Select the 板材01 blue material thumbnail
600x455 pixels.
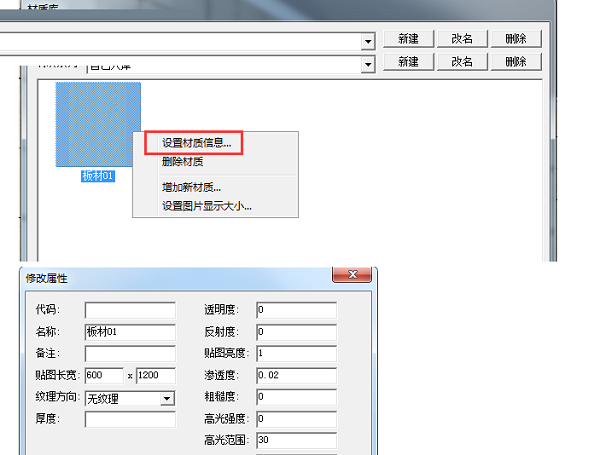98,124
